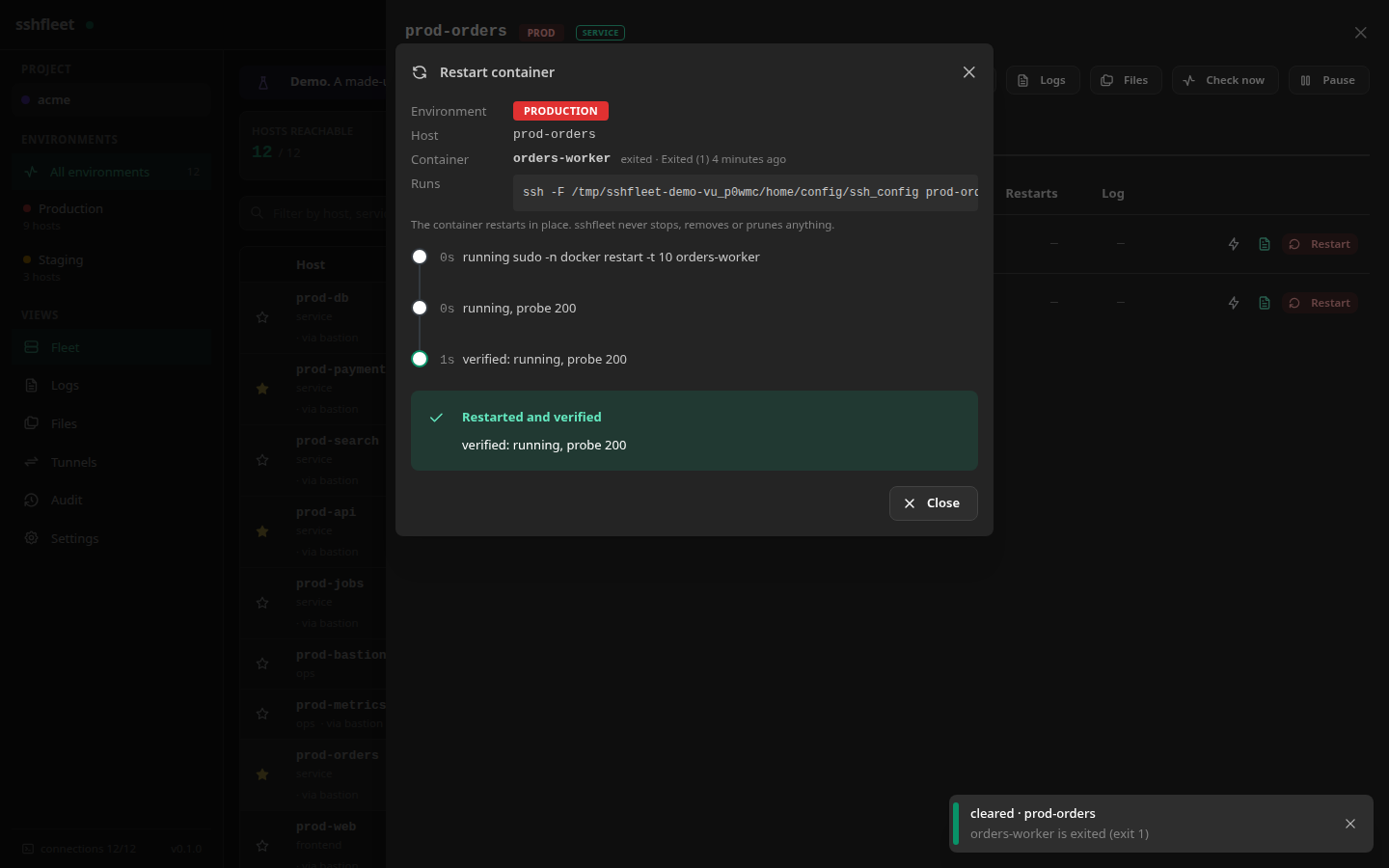Open Files for prod-orders
The height and width of the screenshot is (868, 1389).
click(x=1126, y=80)
